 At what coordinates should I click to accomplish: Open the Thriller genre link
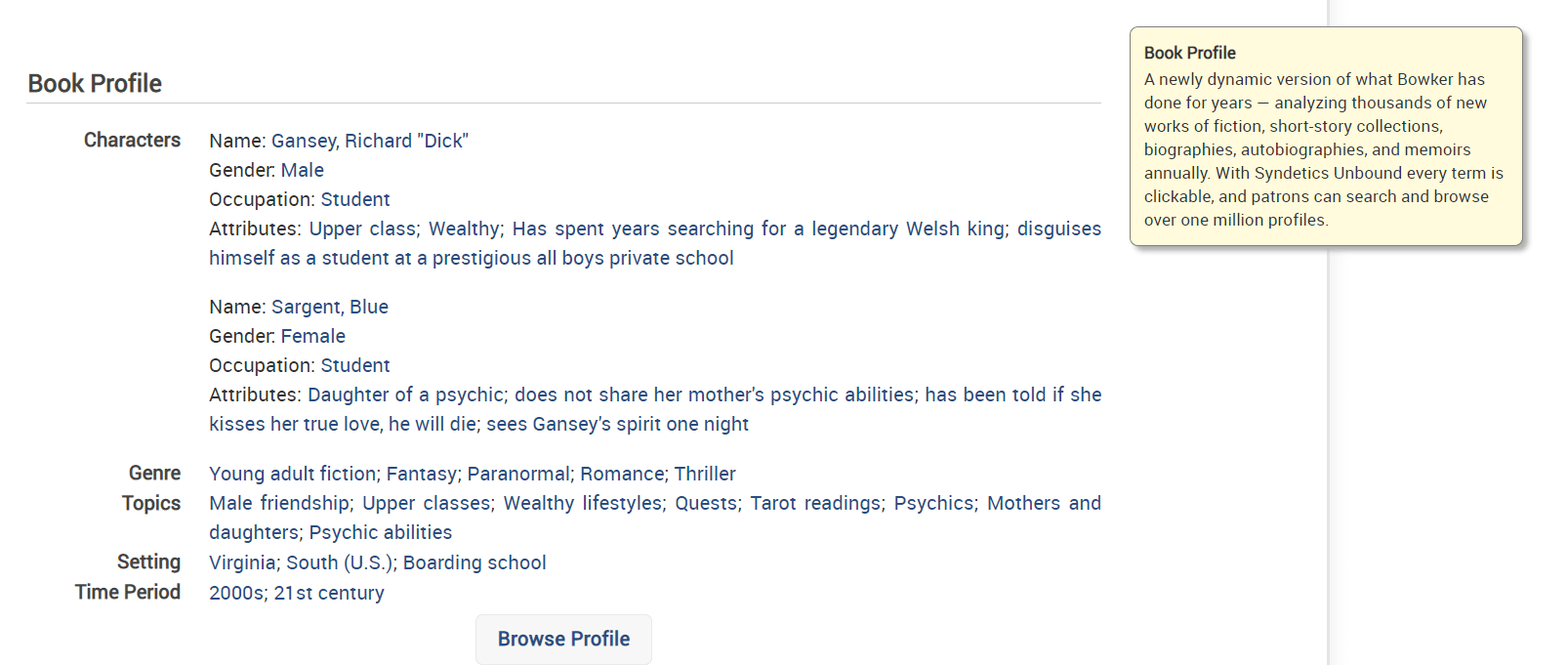705,474
